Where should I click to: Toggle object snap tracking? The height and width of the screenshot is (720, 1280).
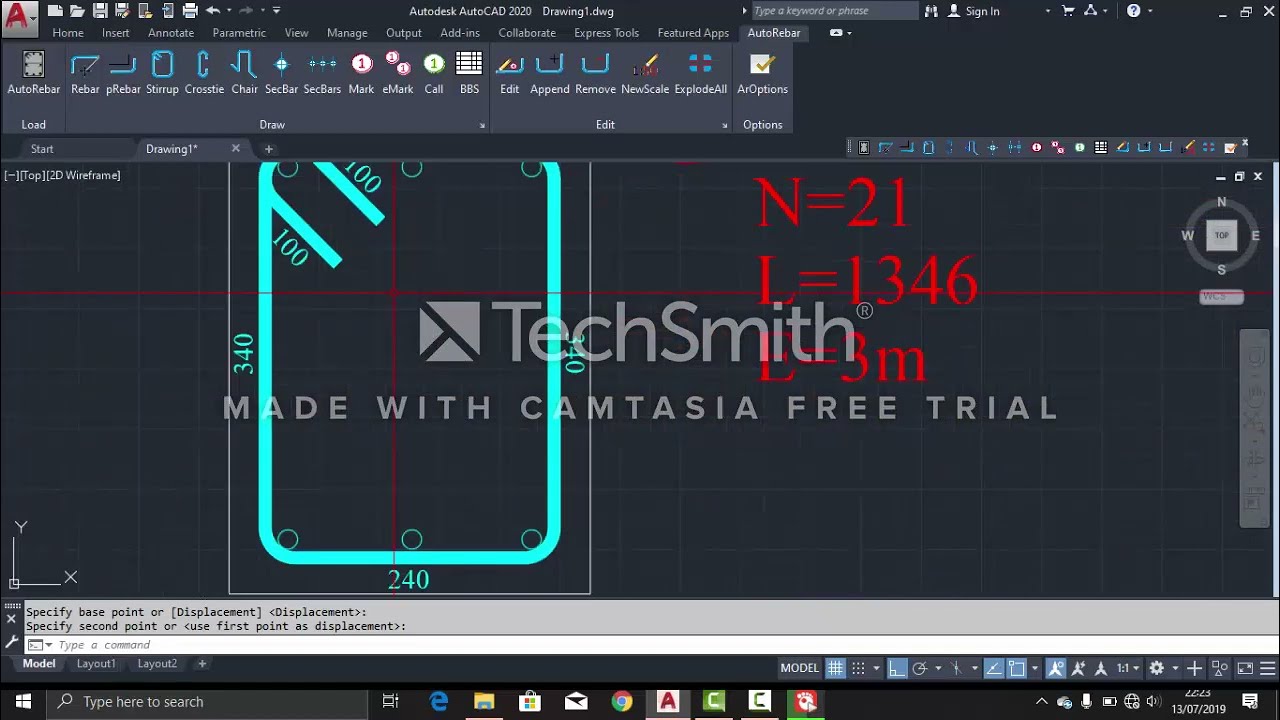click(x=994, y=668)
